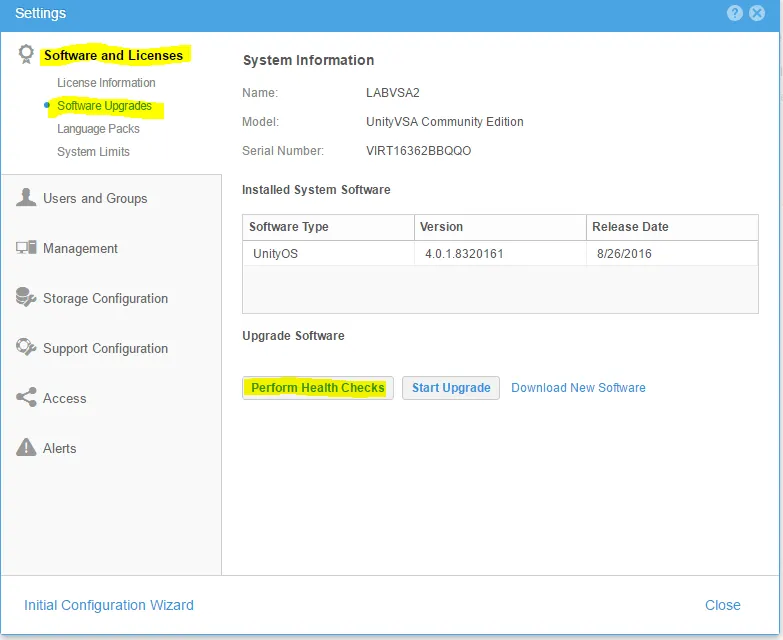Image resolution: width=783 pixels, height=640 pixels.
Task: Click the Storage Configuration database icon
Action: [26, 297]
